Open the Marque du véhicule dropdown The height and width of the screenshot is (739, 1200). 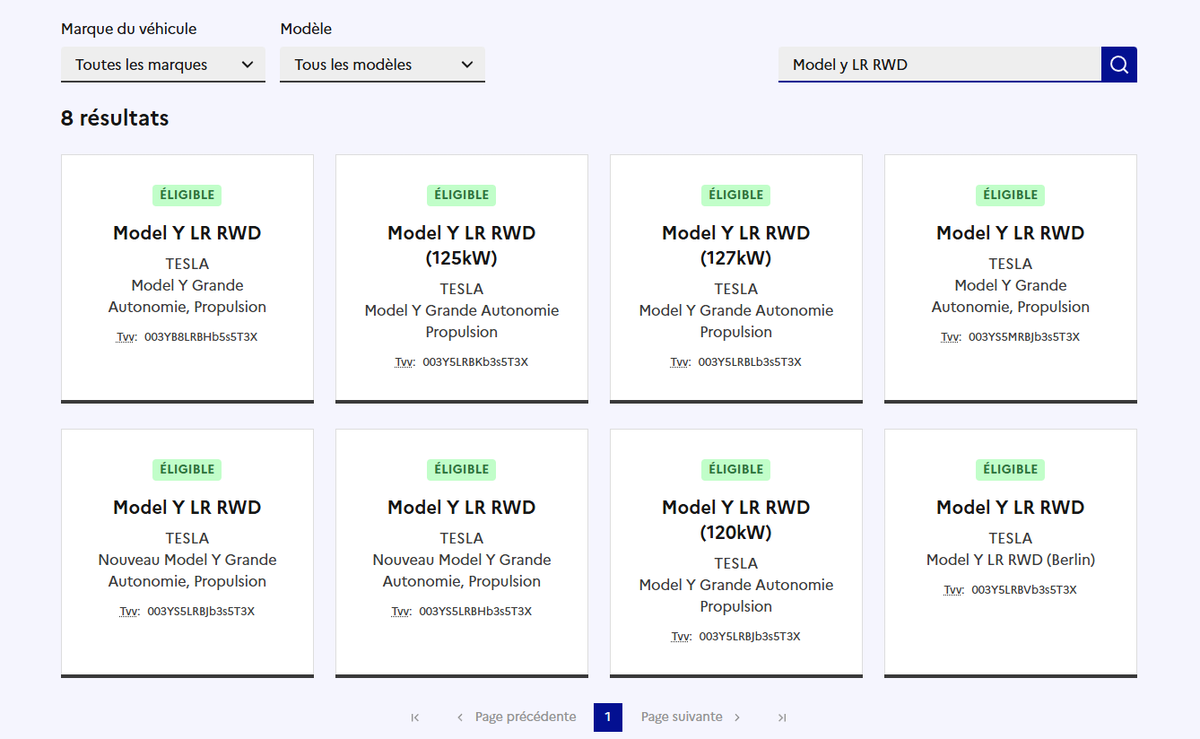point(163,65)
